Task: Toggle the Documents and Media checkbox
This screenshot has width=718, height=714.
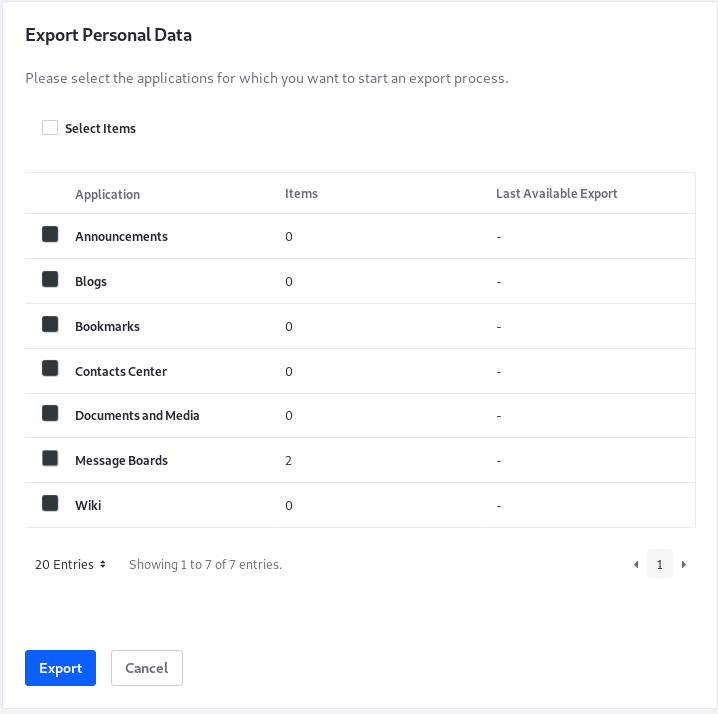Action: (50, 413)
